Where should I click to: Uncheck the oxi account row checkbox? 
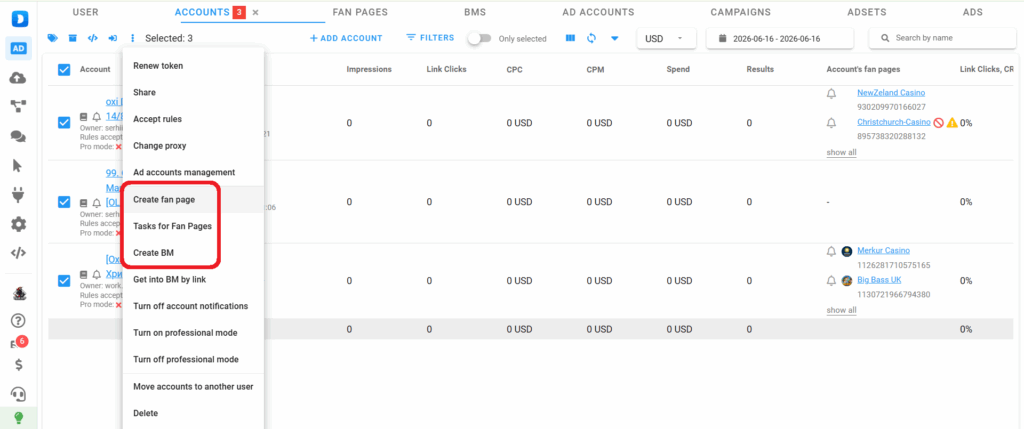(64, 122)
